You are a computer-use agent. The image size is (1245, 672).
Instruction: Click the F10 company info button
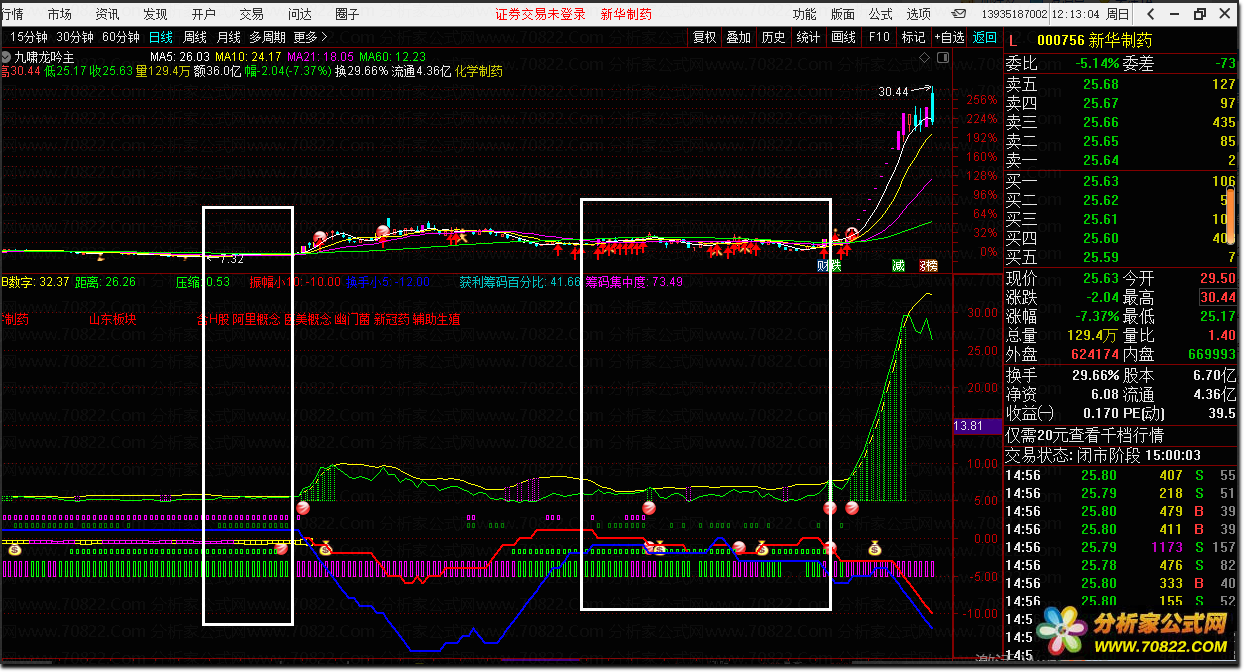(878, 37)
